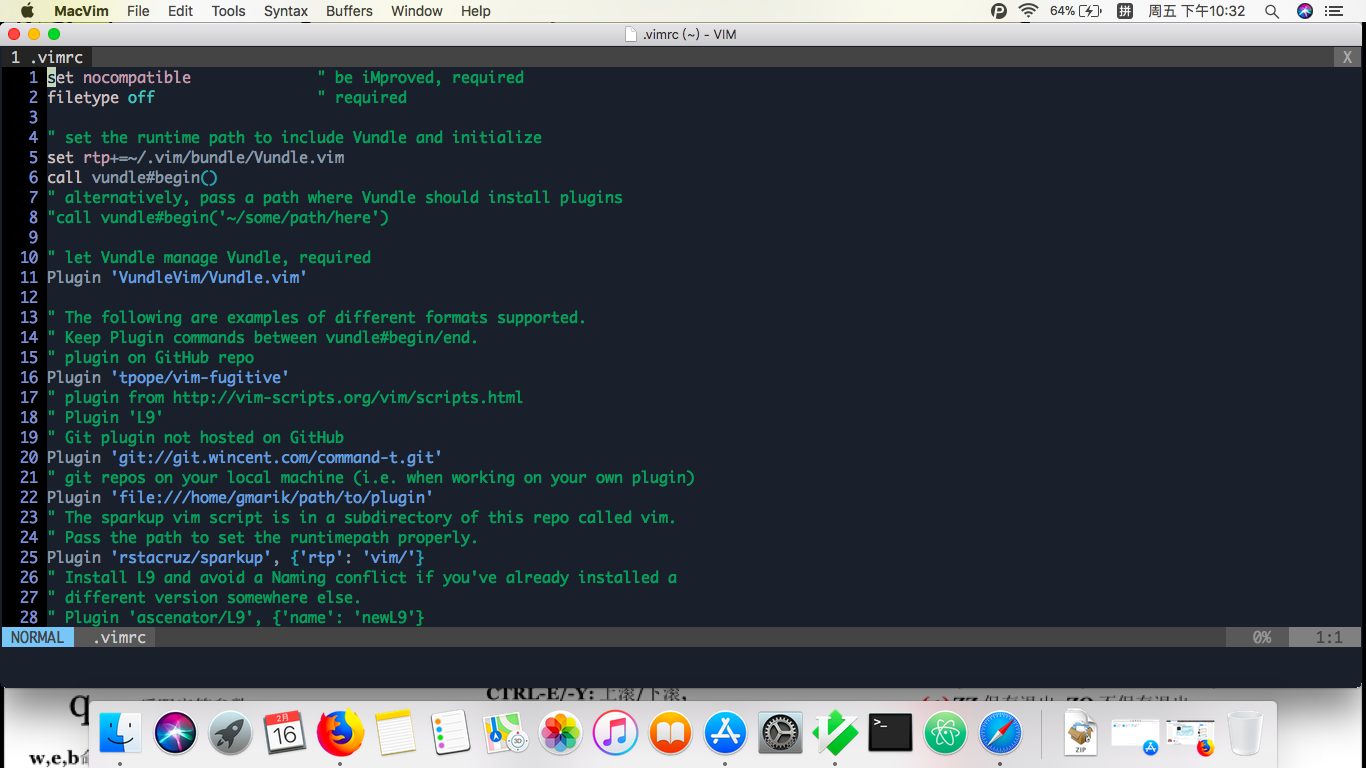Viewport: 1366px width, 768px height.
Task: Open the App Store in Dock
Action: coord(725,733)
